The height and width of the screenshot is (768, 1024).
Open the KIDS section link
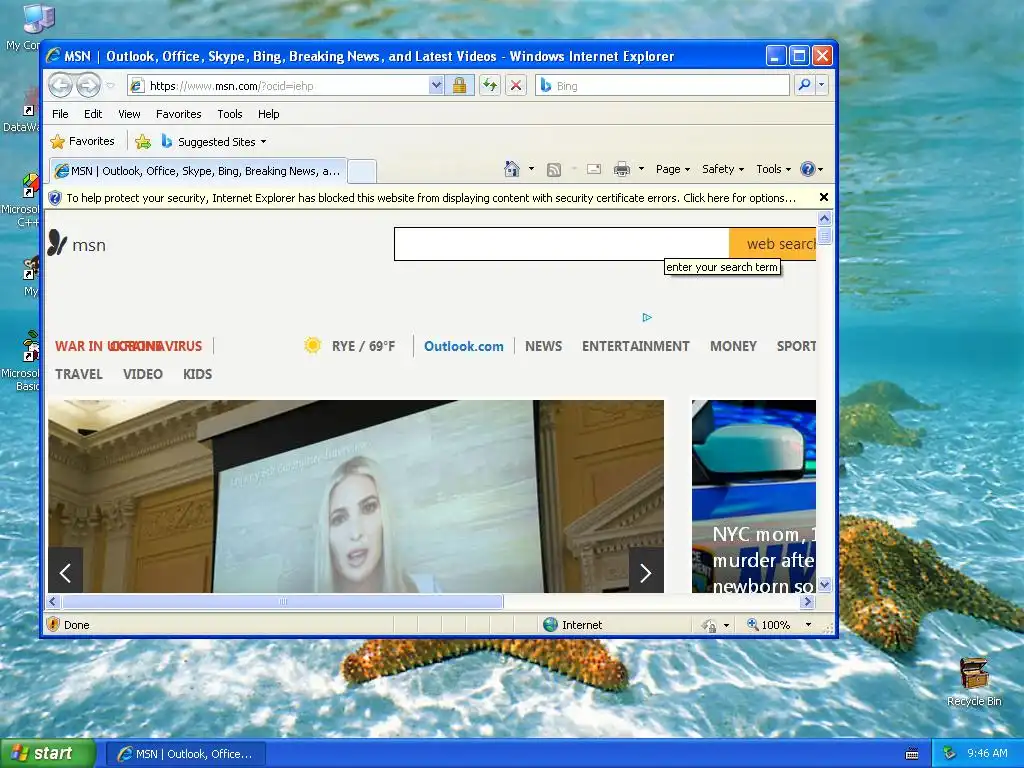point(197,374)
